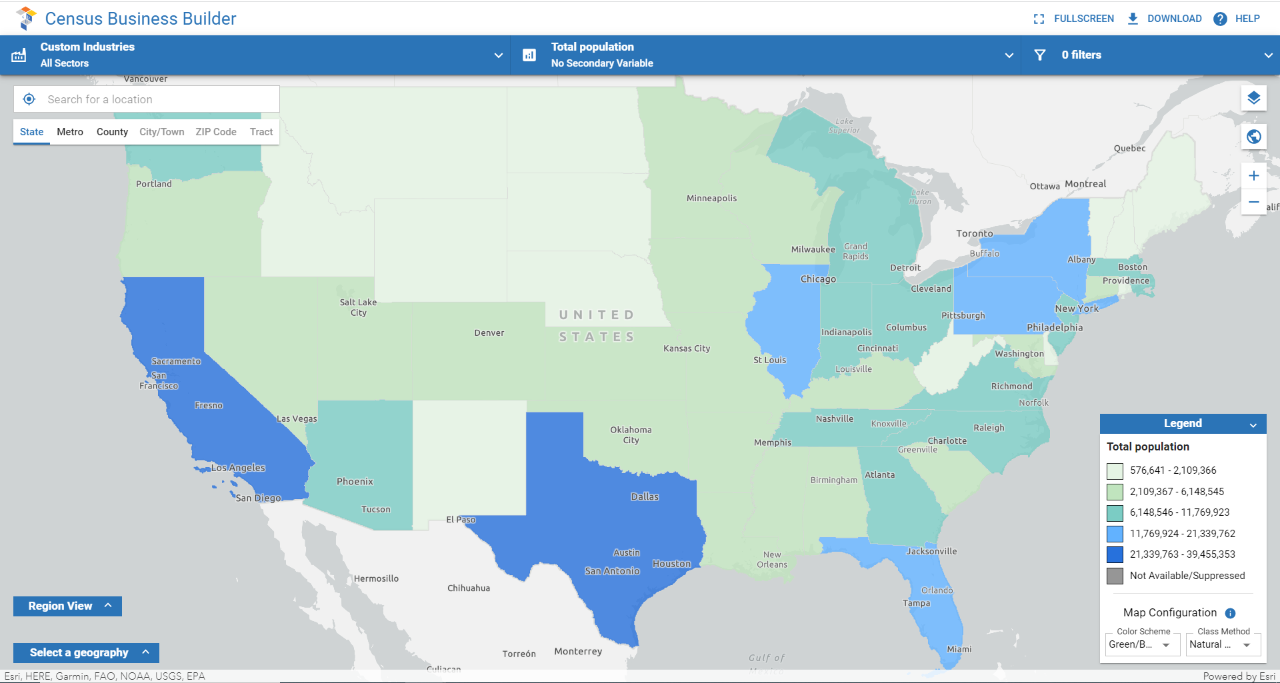The image size is (1280, 683).
Task: Click the teal 6,148,546 legend swatch
Action: click(1115, 512)
